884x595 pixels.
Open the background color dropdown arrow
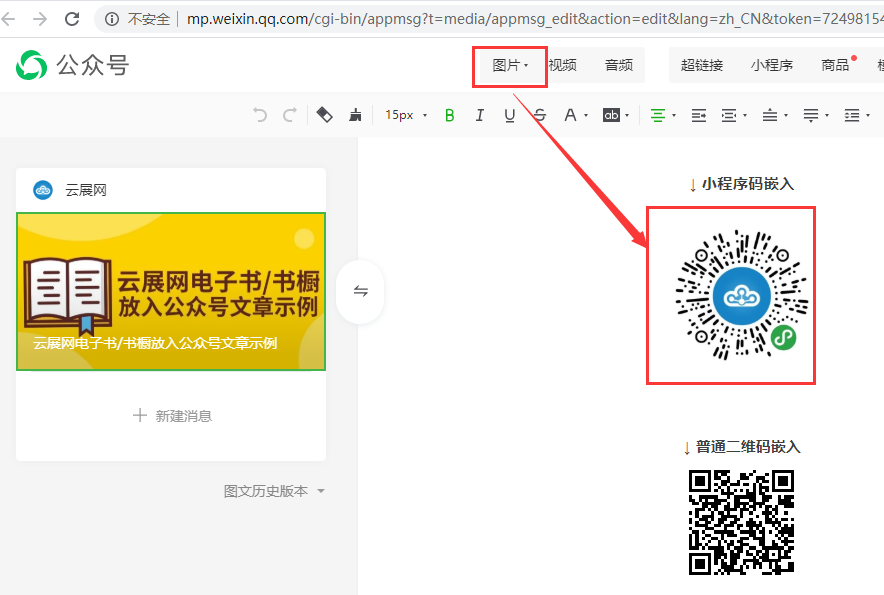pyautogui.click(x=627, y=116)
